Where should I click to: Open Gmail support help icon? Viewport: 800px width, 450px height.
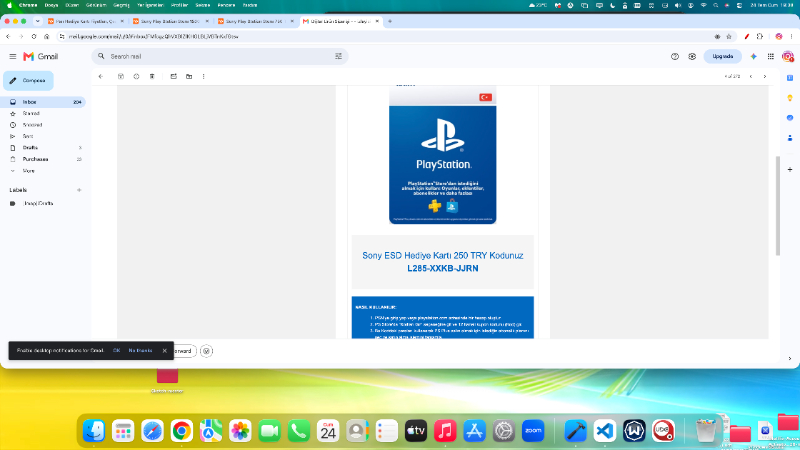(x=675, y=57)
